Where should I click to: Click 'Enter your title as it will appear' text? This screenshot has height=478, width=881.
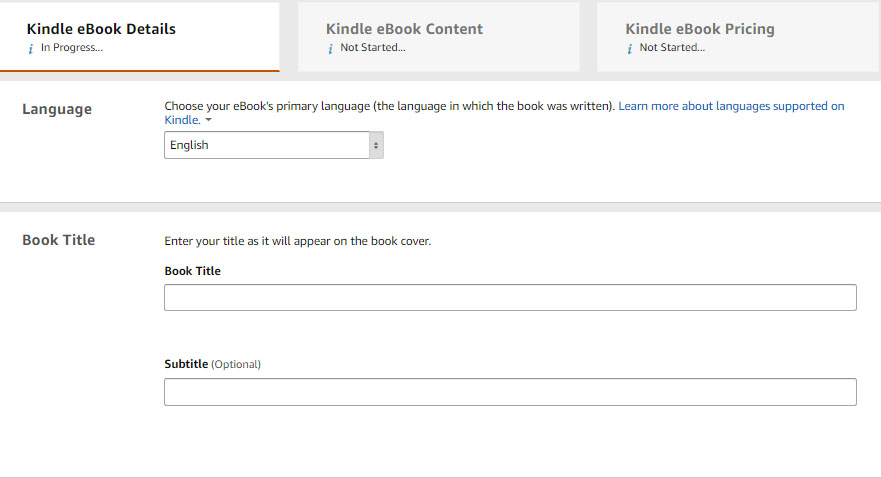tap(298, 241)
